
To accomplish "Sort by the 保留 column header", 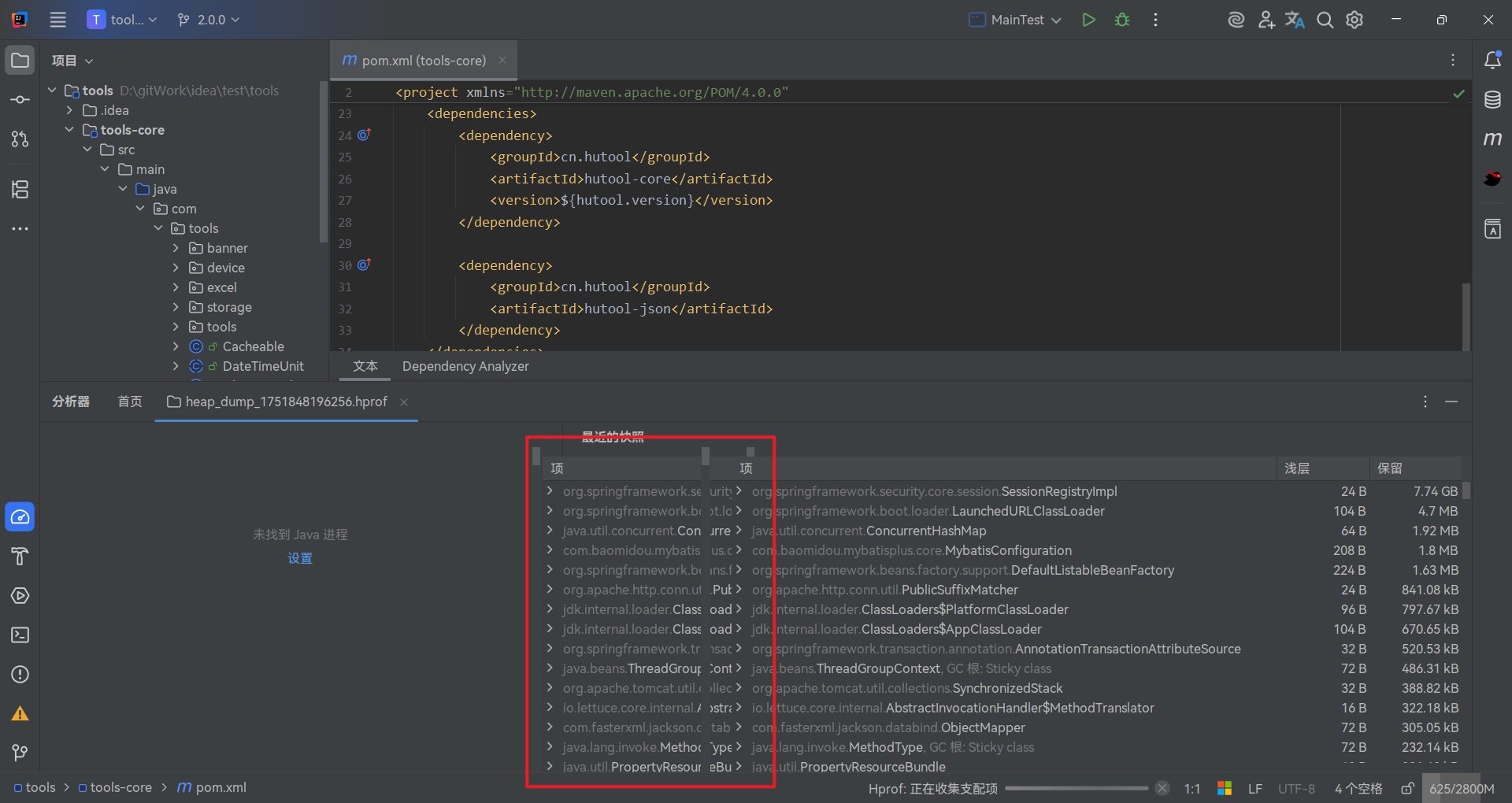I will (1415, 468).
